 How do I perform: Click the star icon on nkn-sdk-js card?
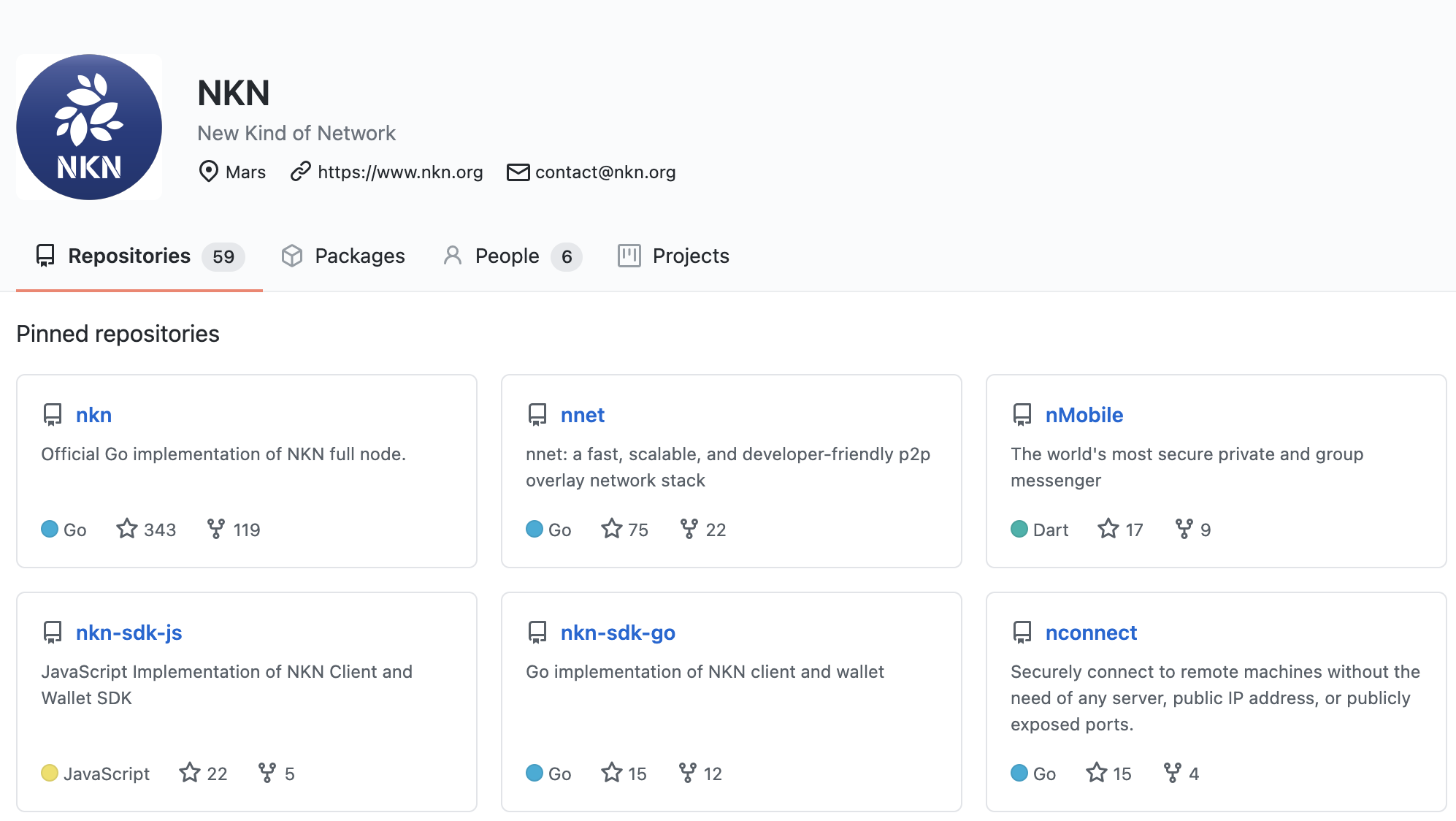point(190,773)
